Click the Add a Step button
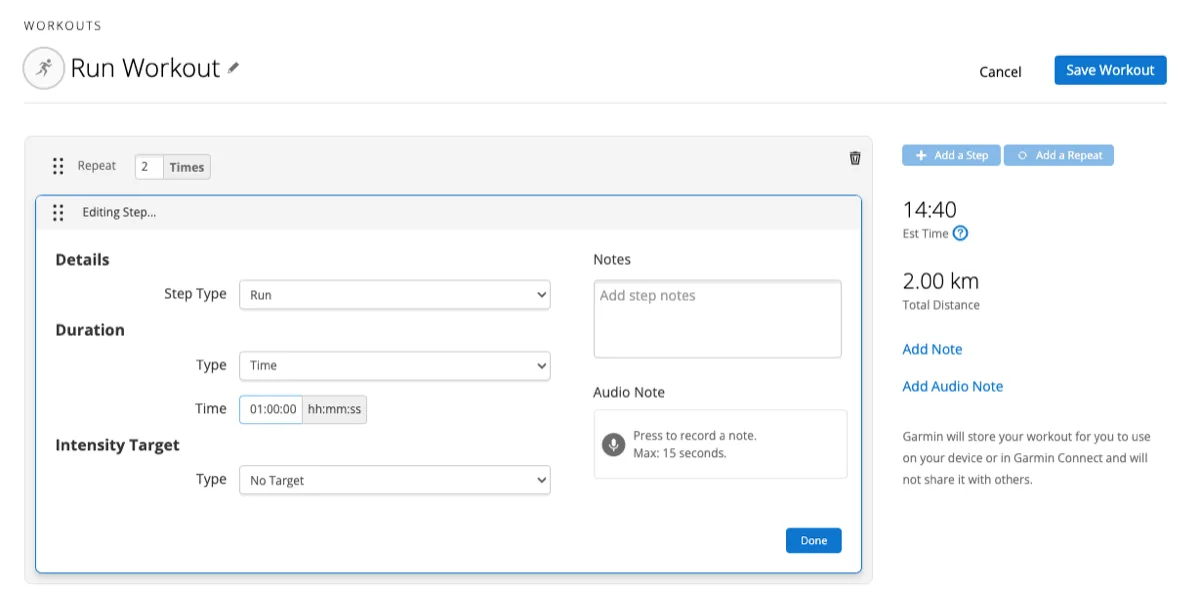Screen dimensions: 1200x593 click(951, 156)
